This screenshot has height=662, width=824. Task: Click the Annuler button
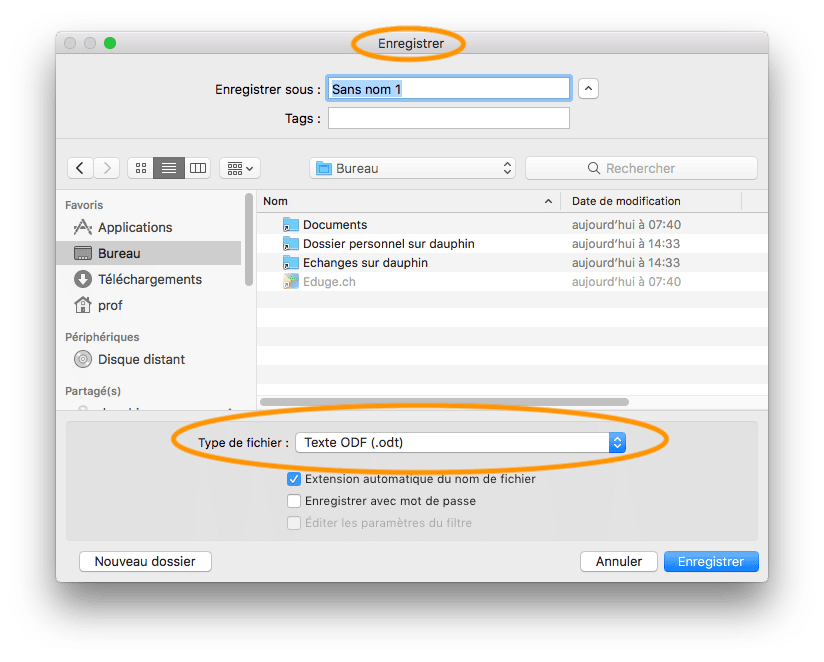618,561
